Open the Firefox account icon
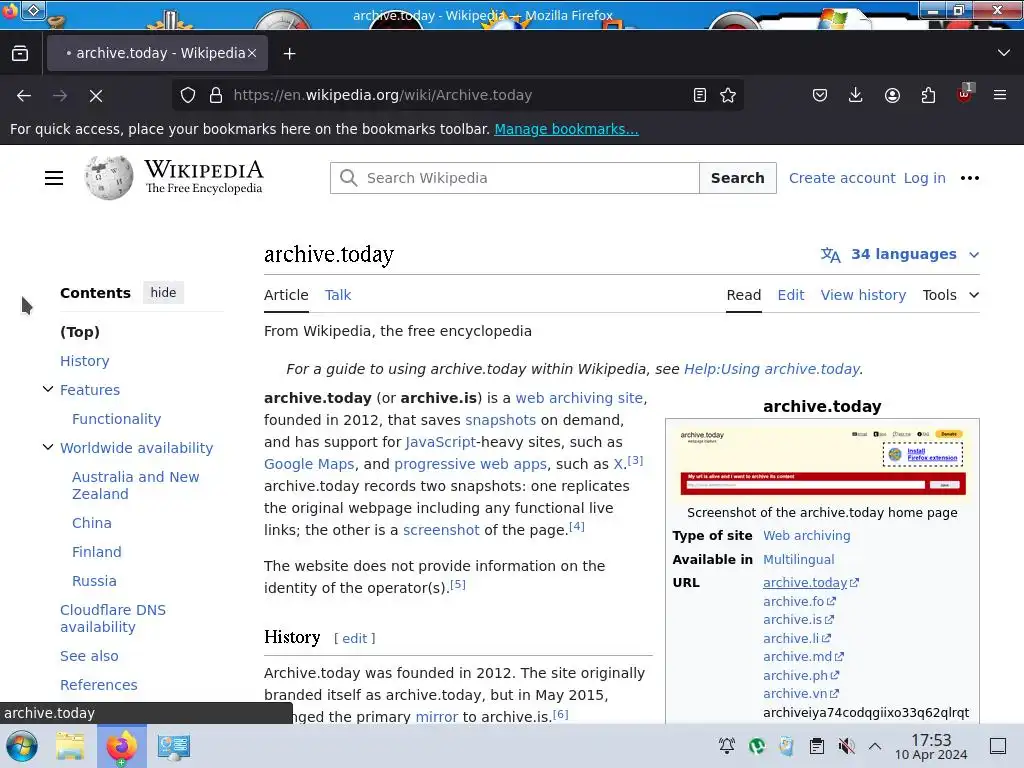The width and height of the screenshot is (1024, 768). coord(892,95)
